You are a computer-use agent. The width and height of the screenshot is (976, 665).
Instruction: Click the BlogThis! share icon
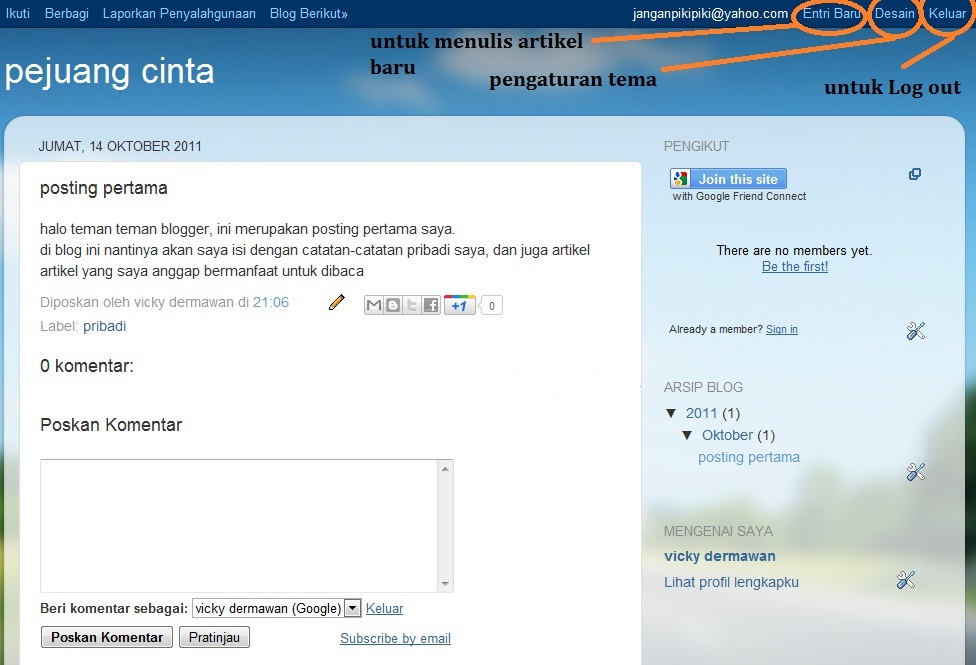click(393, 305)
